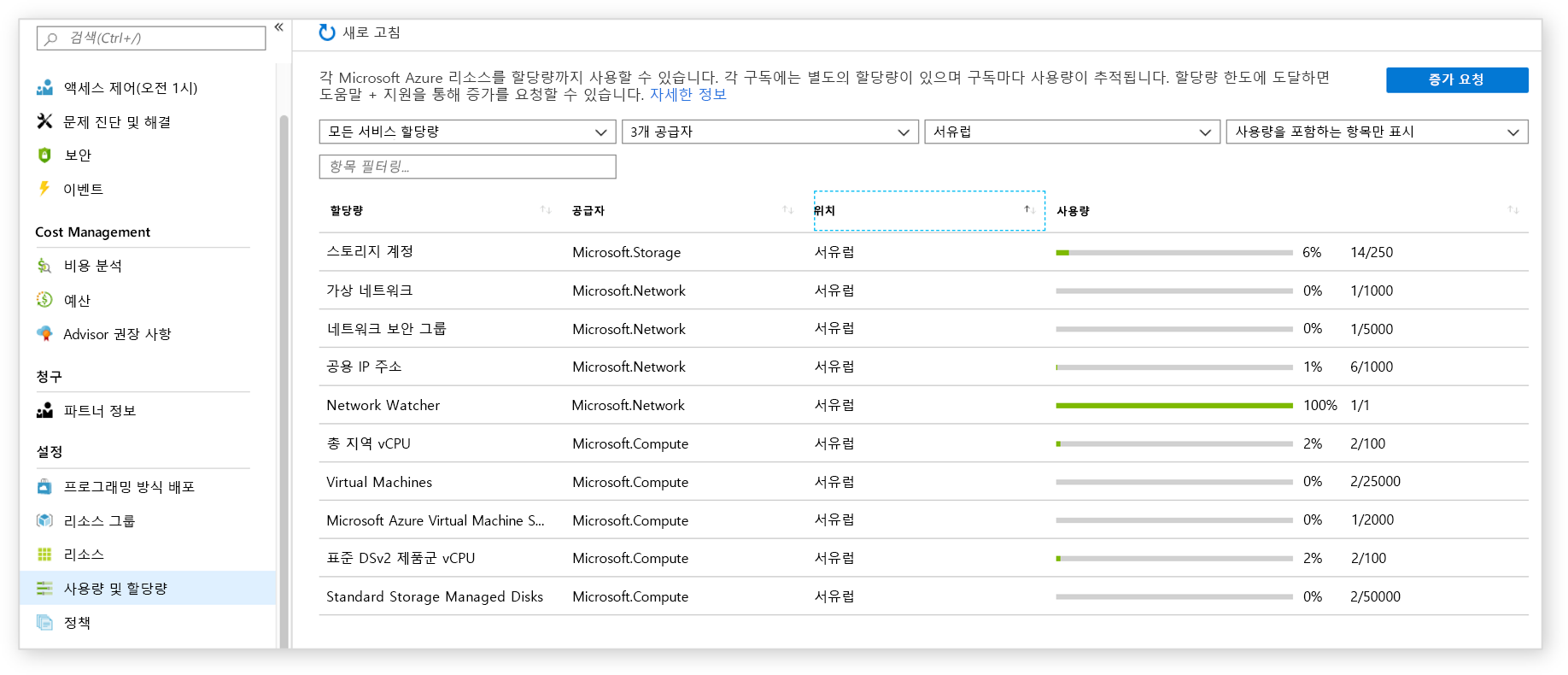Select the Virtual Machines row name
The image size is (1568, 675).
coord(379,482)
